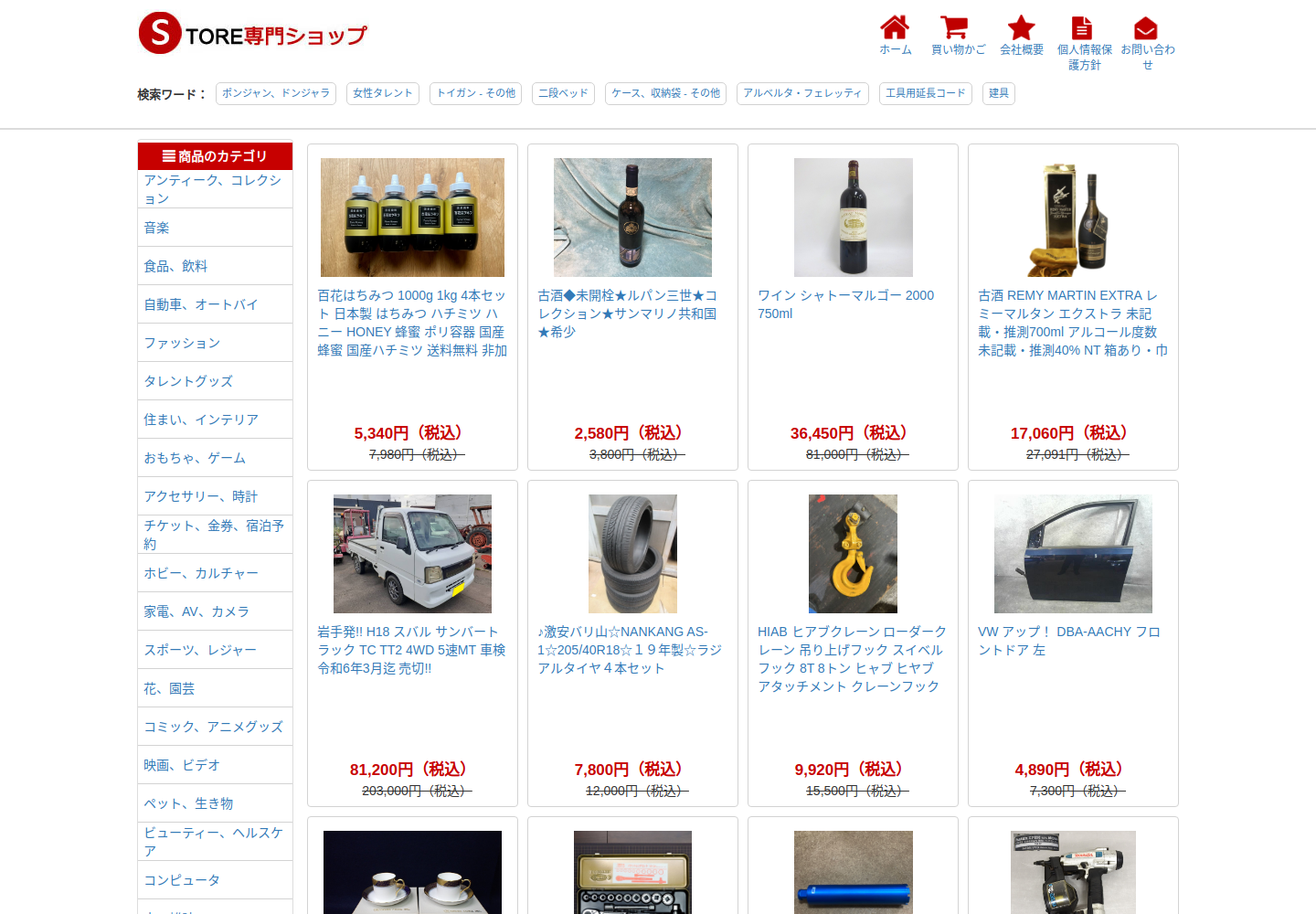Open category 家電、AV、カメラ

tap(215, 611)
